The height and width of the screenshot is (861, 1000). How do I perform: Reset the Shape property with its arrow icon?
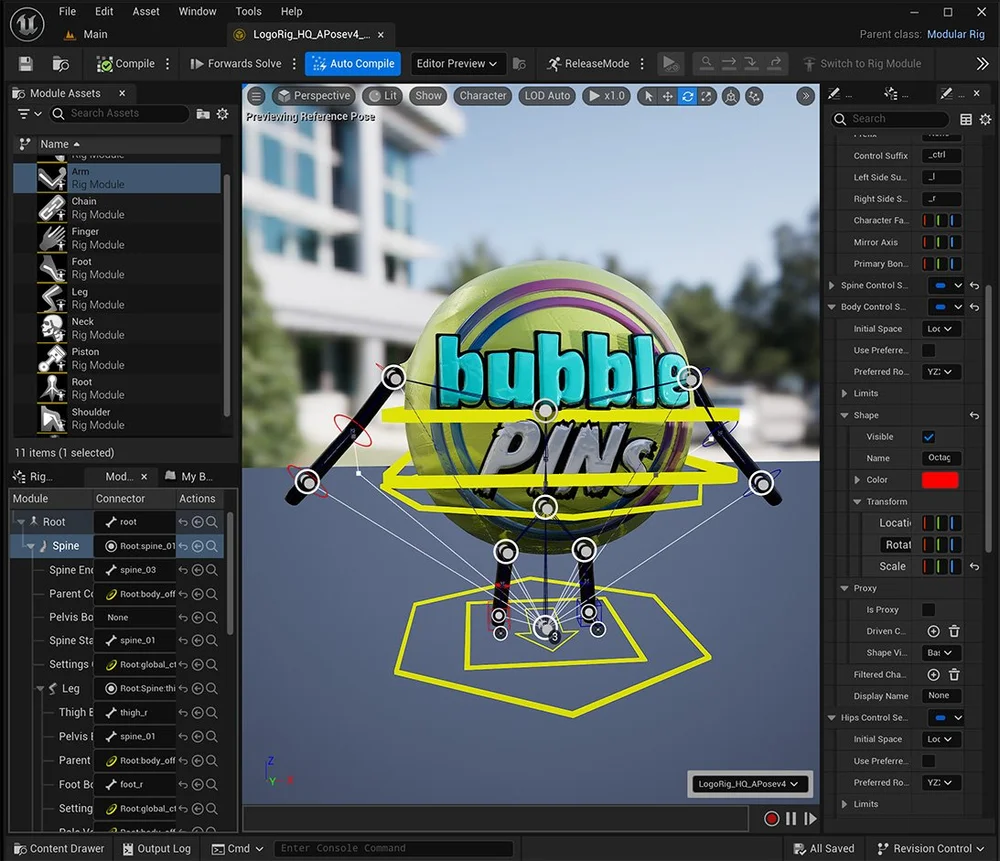(x=974, y=415)
